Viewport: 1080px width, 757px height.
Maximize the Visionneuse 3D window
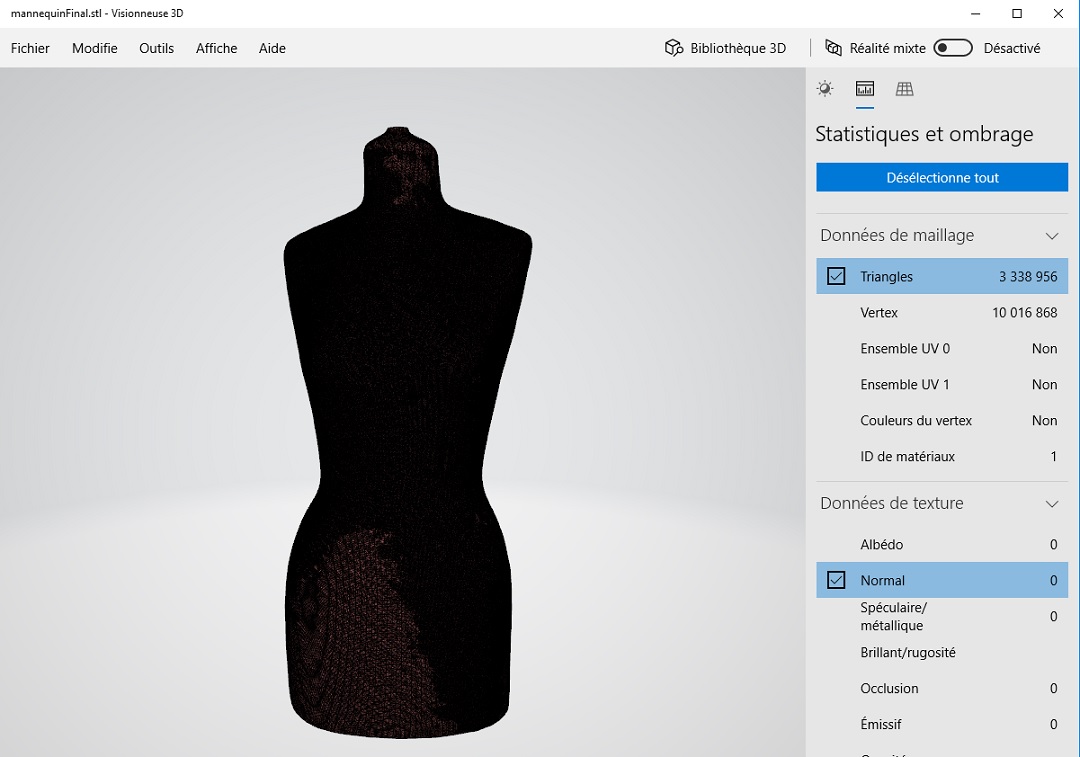pos(1017,14)
